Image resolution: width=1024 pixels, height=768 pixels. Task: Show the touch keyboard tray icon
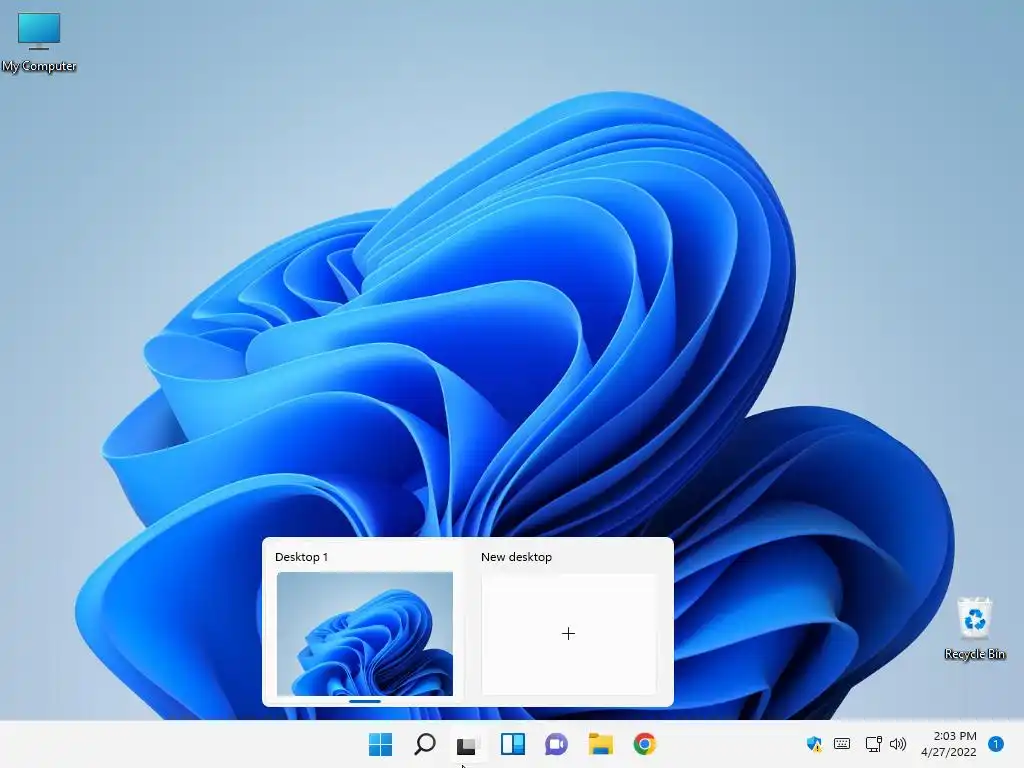[x=842, y=744]
